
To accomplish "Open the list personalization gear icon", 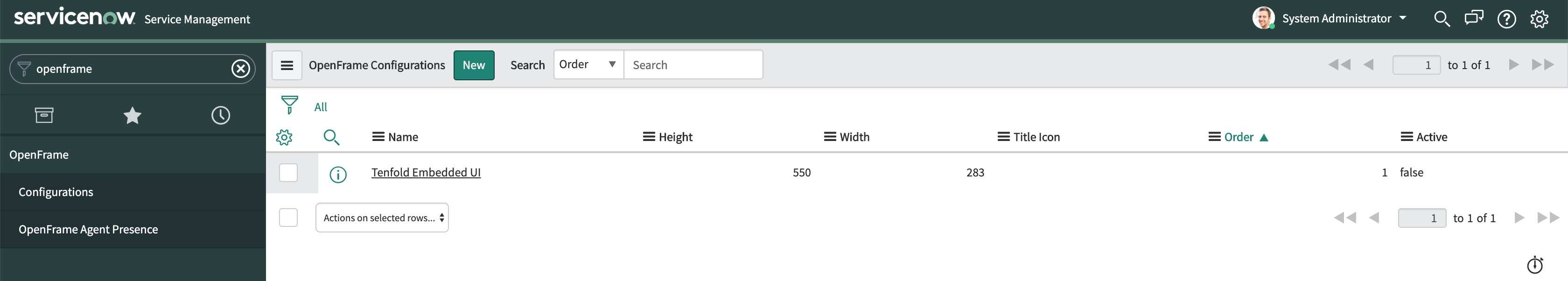I will [x=285, y=137].
